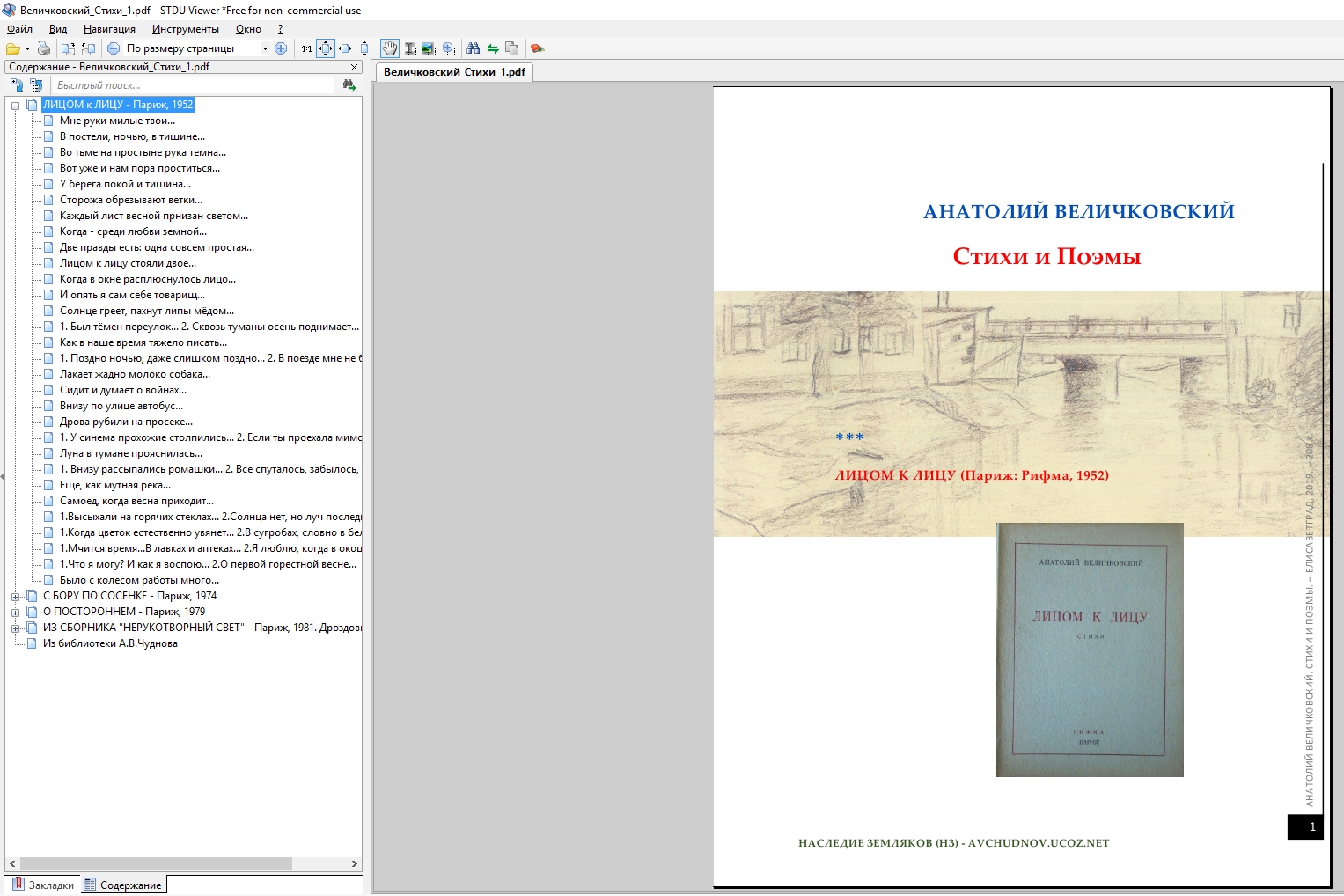The height and width of the screenshot is (896, 1344).
Task: Set zoom to actual size 1:1
Action: (x=306, y=48)
